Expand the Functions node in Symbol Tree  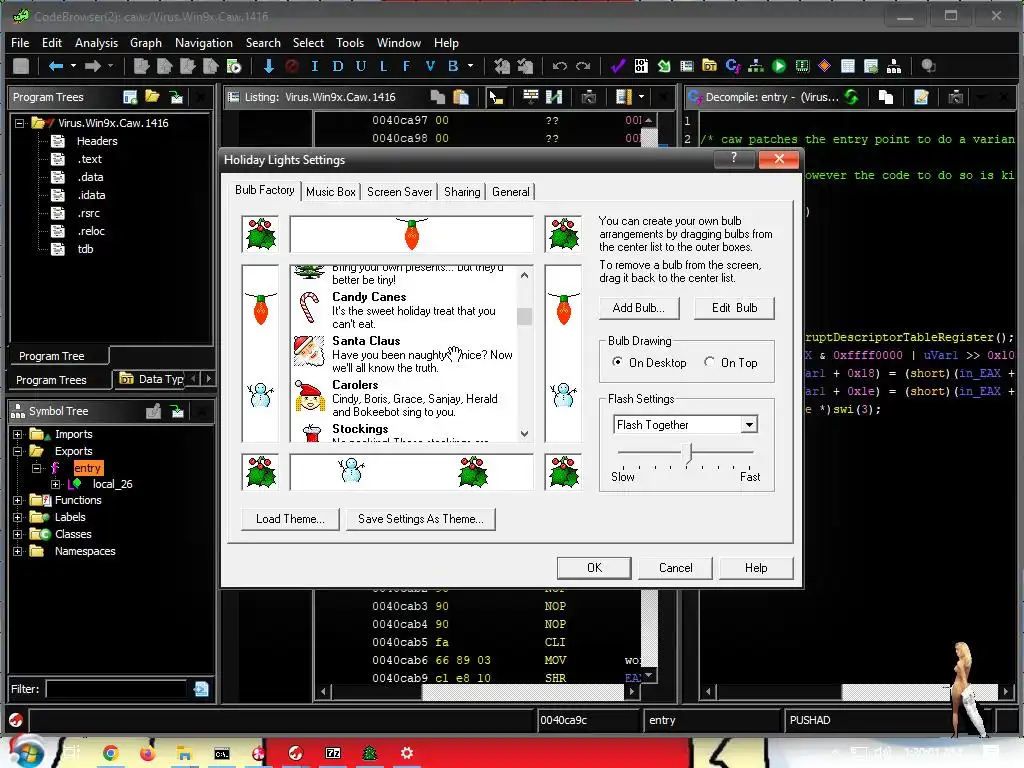[x=18, y=500]
